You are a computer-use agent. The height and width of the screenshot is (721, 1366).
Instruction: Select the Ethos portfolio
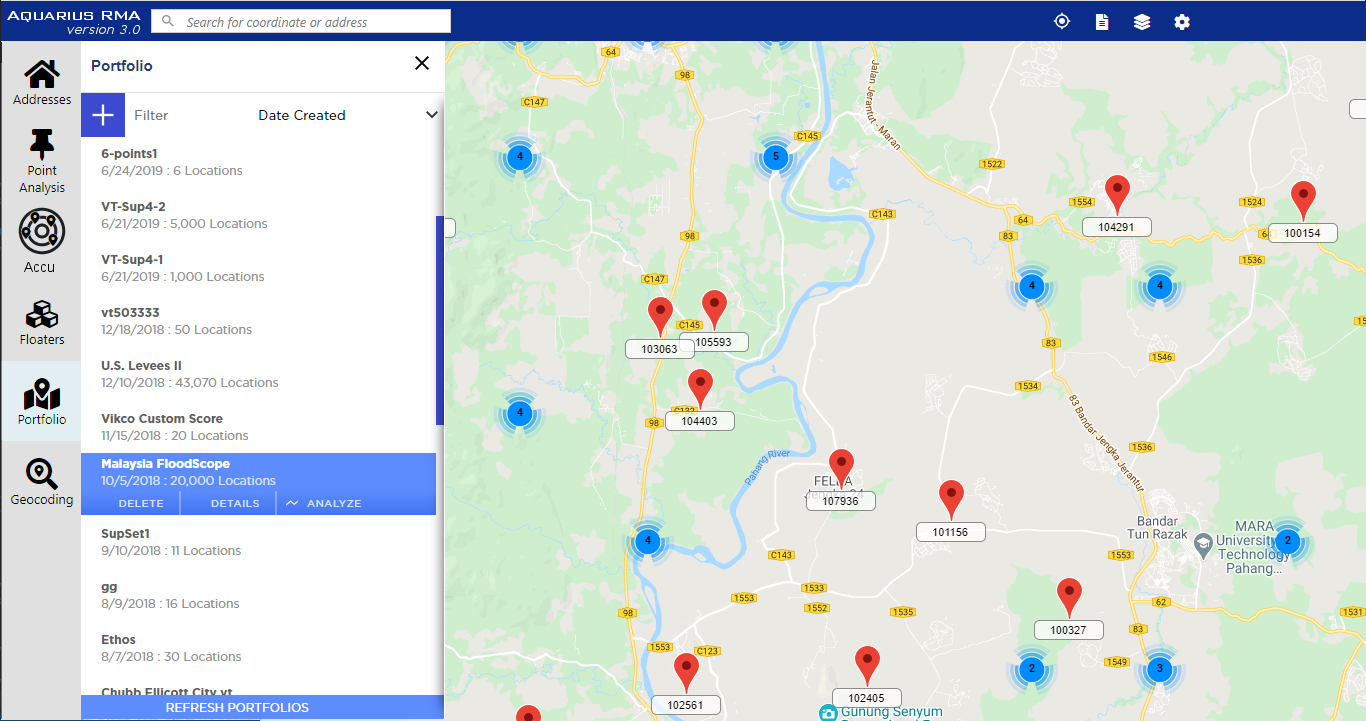tap(258, 648)
